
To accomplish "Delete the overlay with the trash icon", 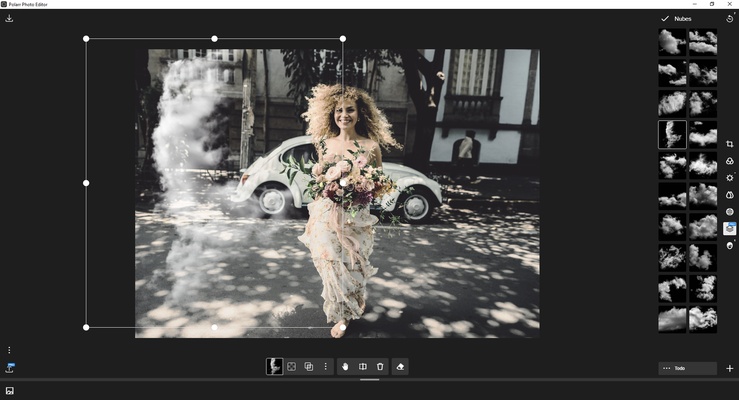I will point(380,367).
